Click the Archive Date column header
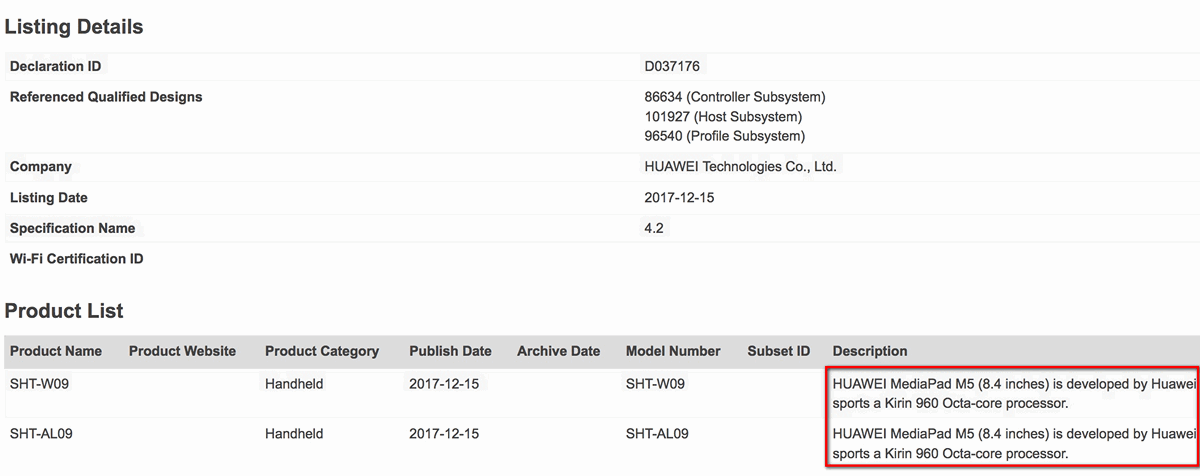The image size is (1200, 476). pyautogui.click(x=559, y=351)
